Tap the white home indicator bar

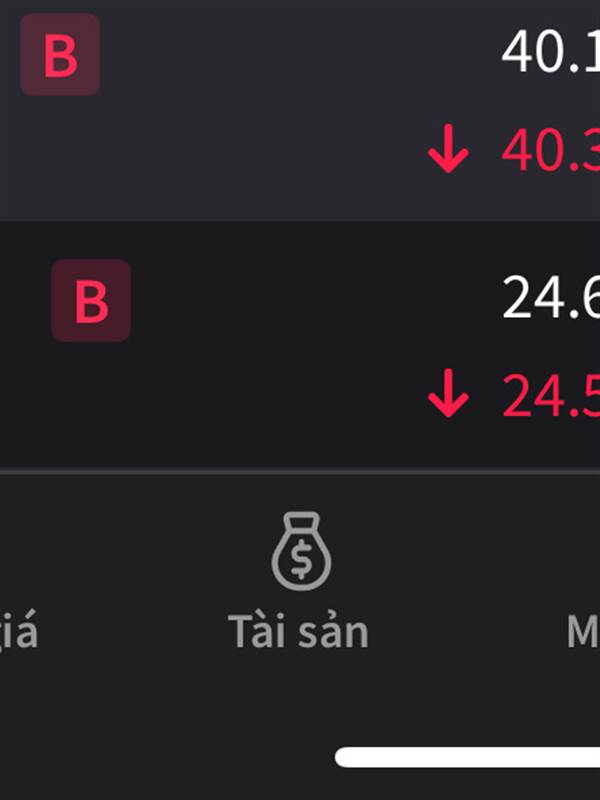pos(467,757)
